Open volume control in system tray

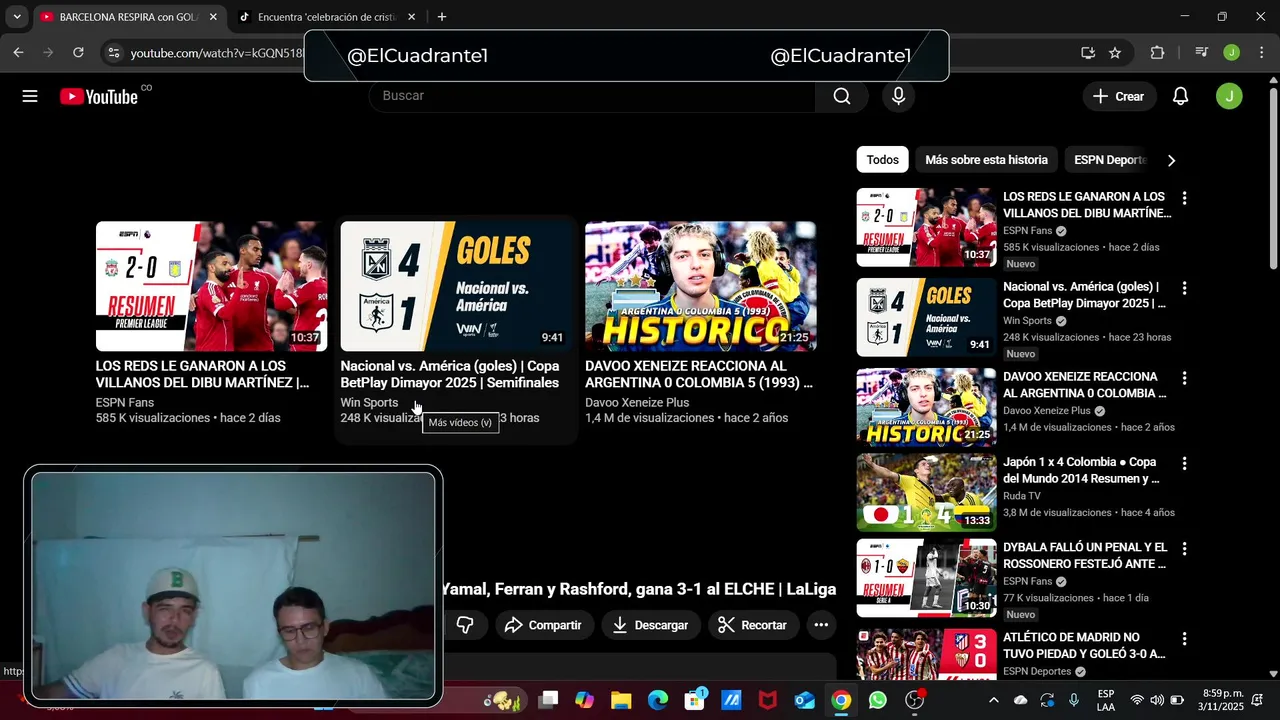(1157, 700)
